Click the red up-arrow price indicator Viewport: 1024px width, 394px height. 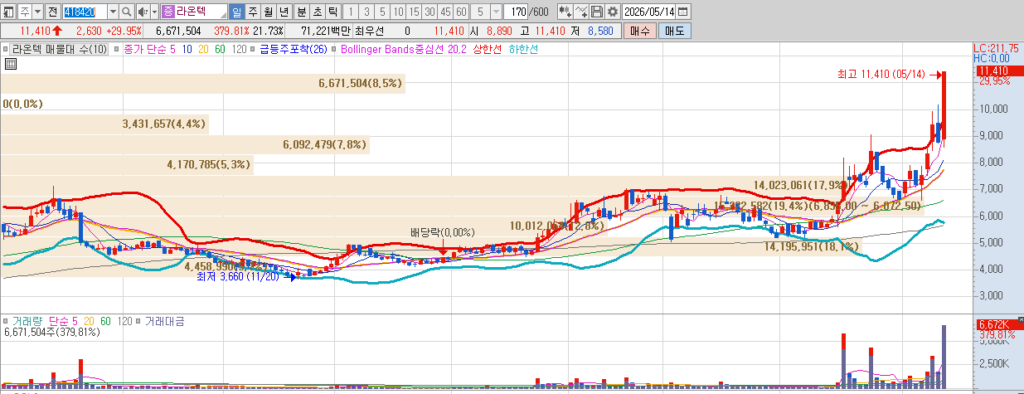57,30
